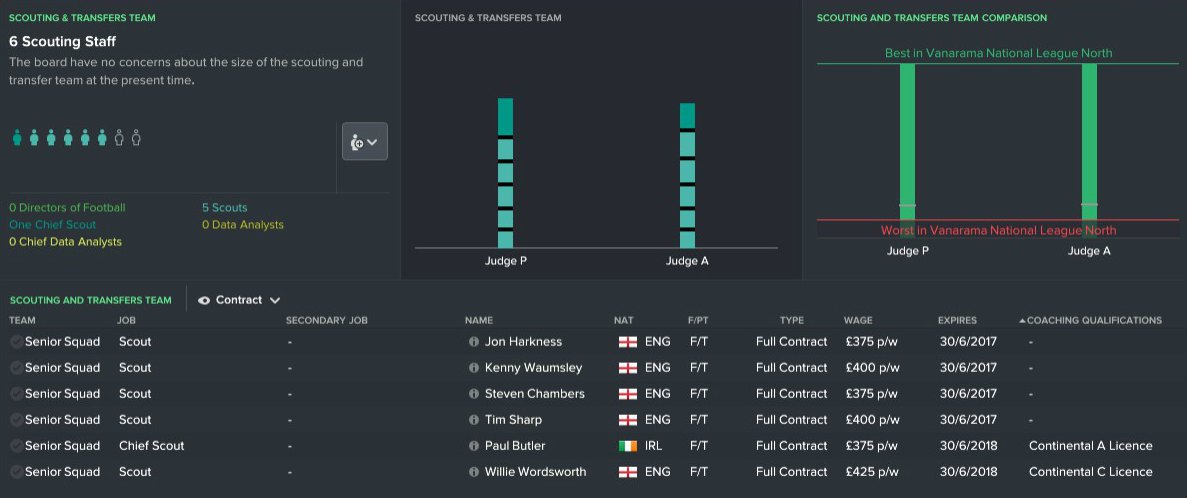Click the Judge A attribute bar chart
This screenshot has width=1187, height=498.
[687, 174]
